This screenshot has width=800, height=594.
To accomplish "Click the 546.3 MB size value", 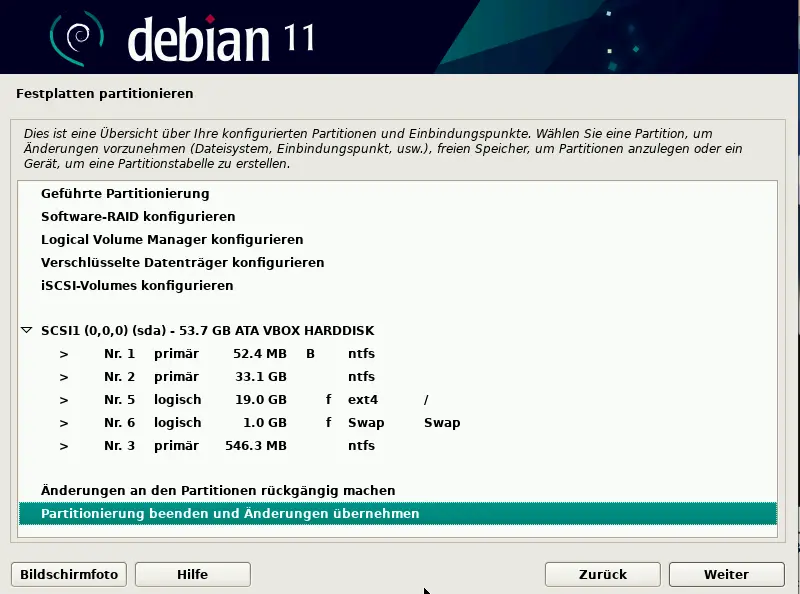I will pos(256,446).
